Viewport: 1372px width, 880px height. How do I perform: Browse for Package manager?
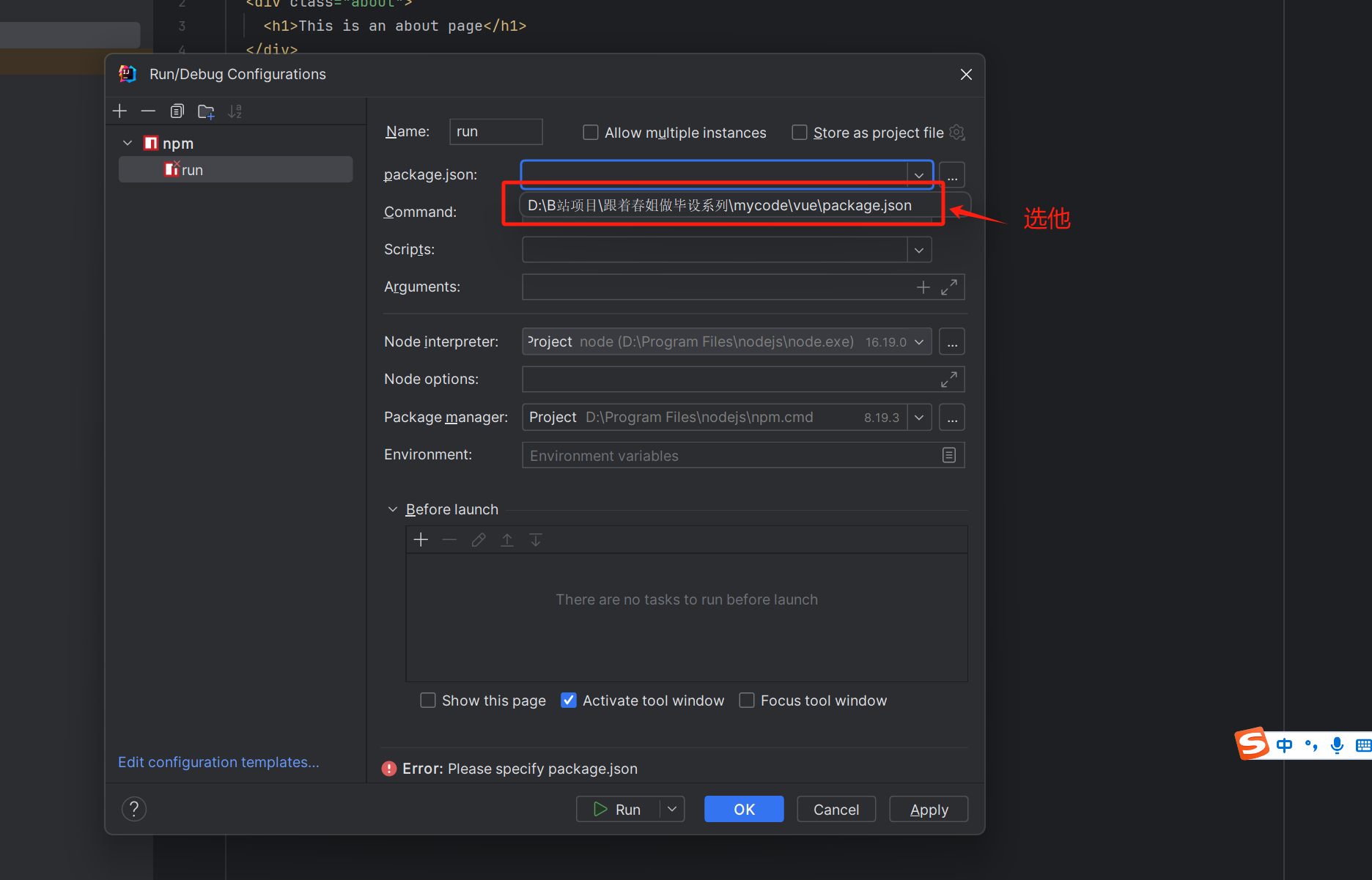coord(952,418)
